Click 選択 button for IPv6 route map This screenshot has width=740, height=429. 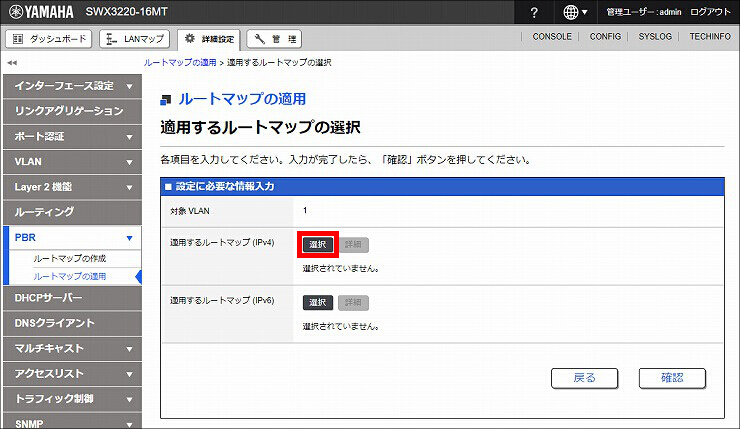pyautogui.click(x=318, y=303)
